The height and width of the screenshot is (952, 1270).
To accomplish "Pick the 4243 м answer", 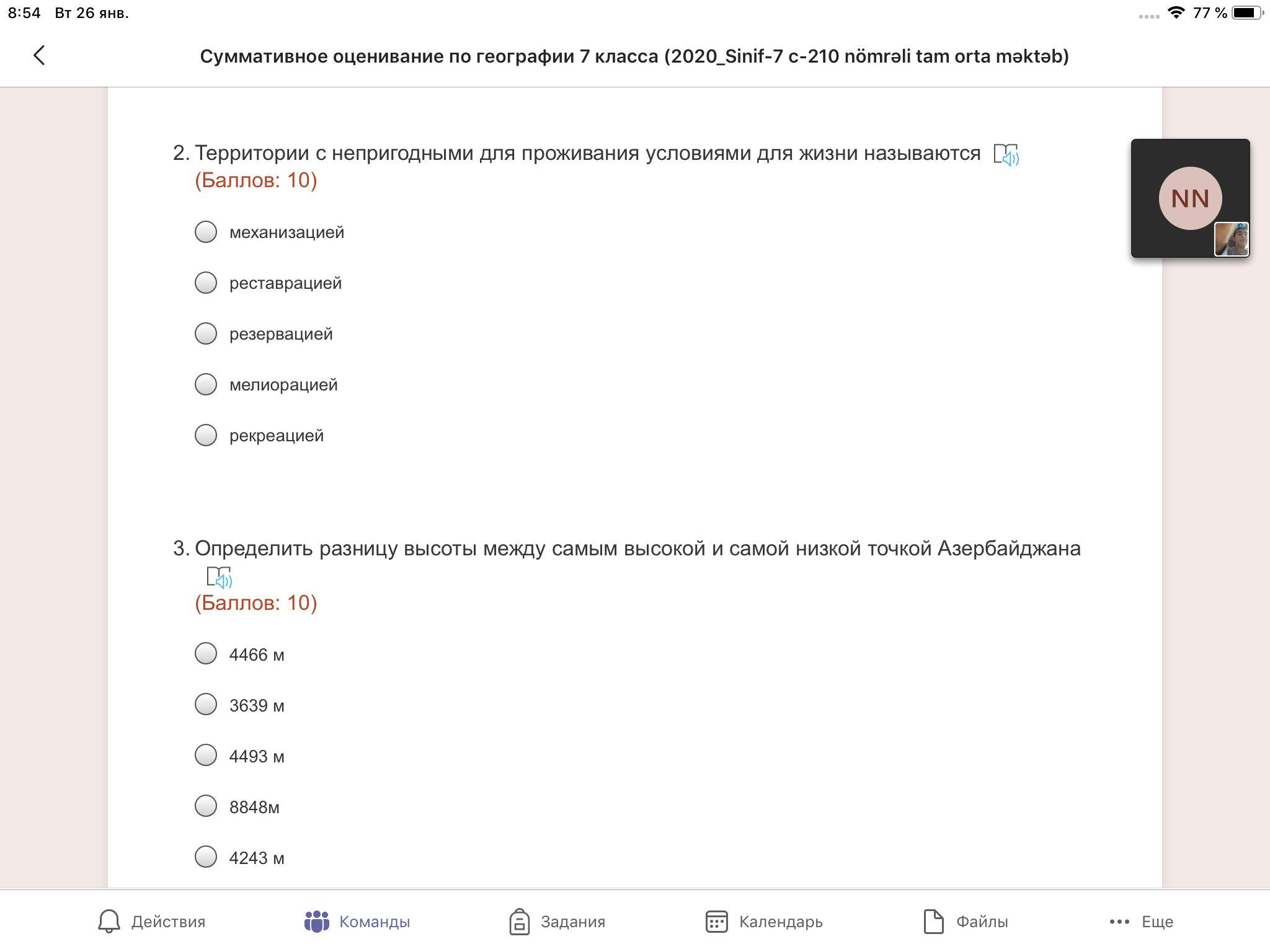I will 206,857.
